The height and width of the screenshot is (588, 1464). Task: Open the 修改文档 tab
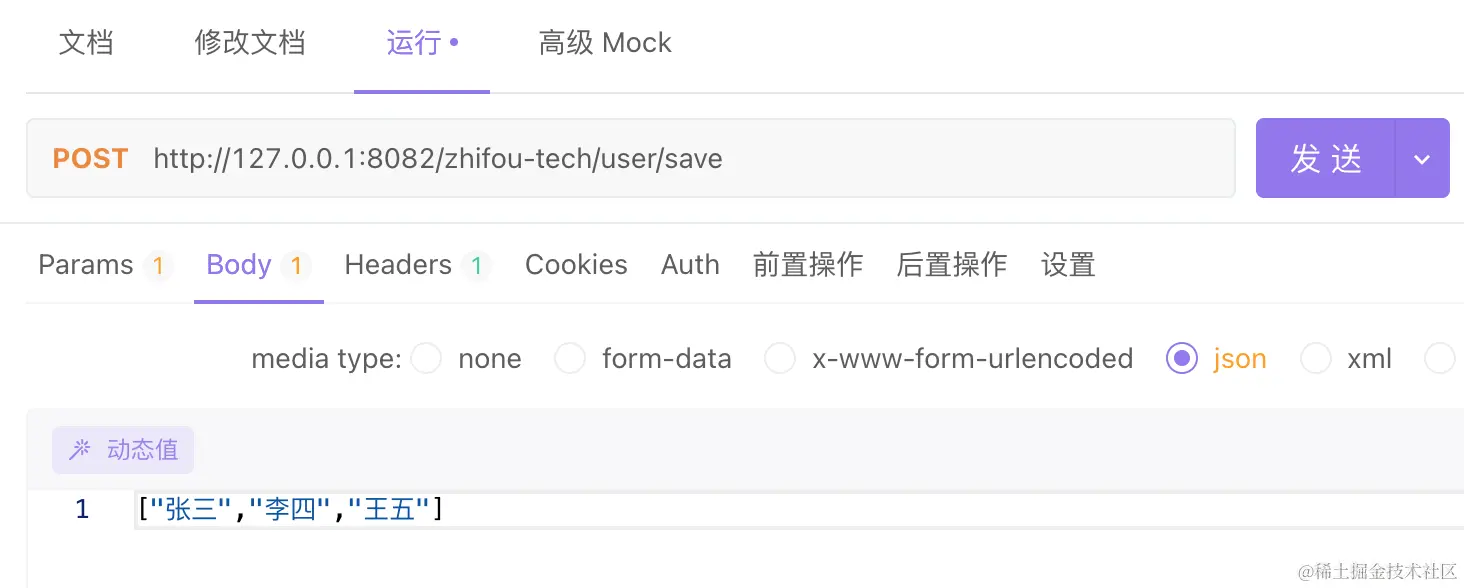pos(250,43)
